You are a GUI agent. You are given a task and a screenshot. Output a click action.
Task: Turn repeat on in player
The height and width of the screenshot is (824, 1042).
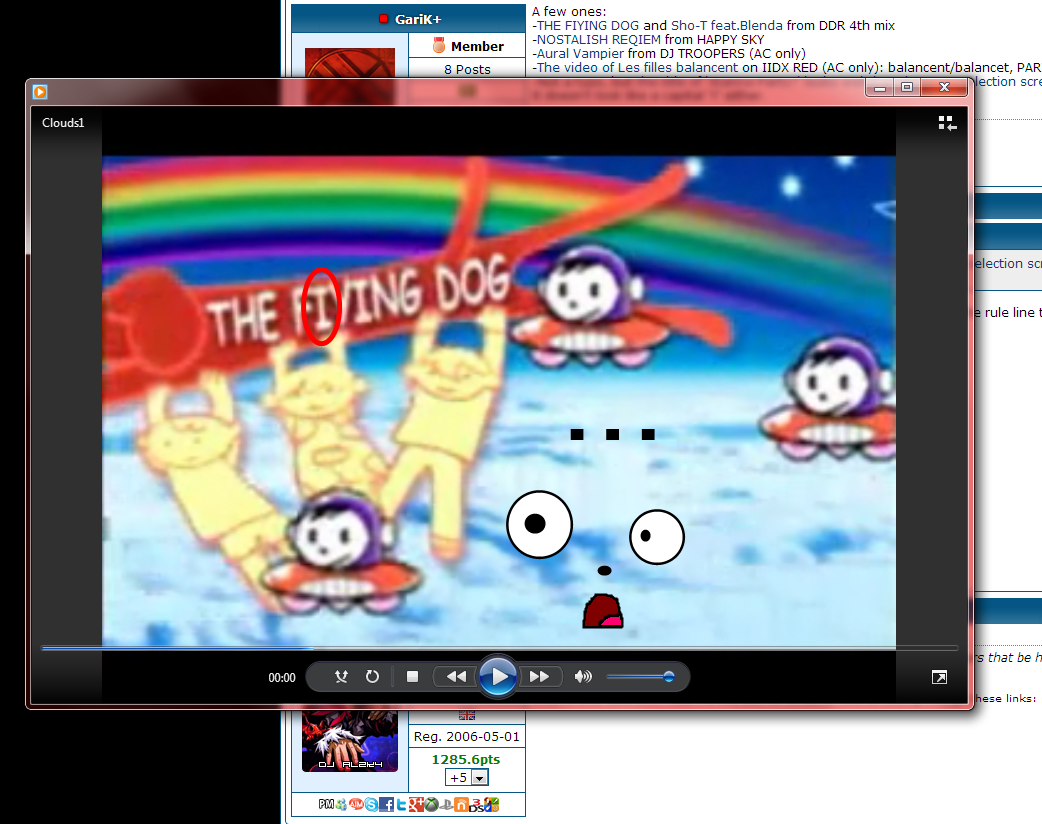point(372,676)
